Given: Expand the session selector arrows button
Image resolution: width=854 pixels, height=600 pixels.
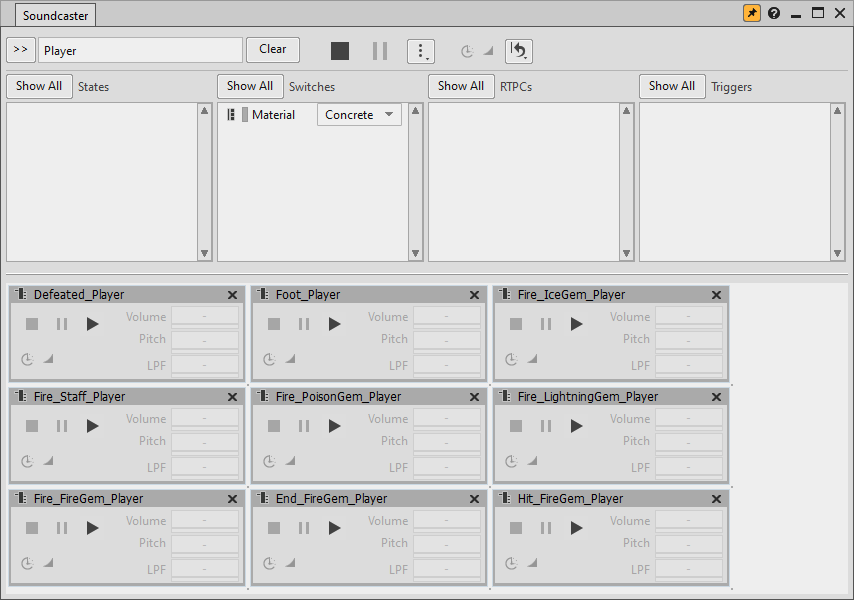Looking at the screenshot, I should (21, 50).
